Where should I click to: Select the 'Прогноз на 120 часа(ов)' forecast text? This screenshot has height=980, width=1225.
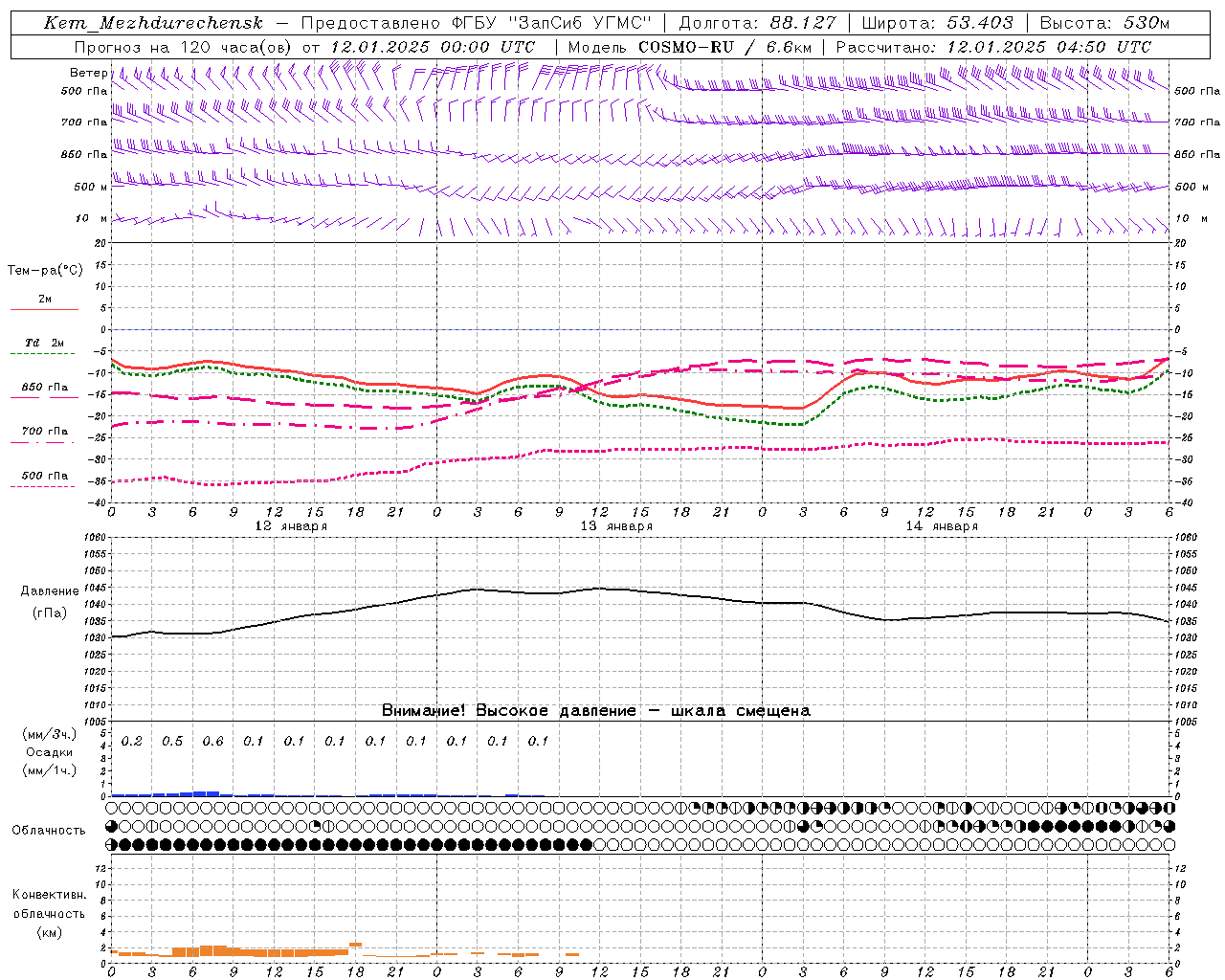coord(185,47)
